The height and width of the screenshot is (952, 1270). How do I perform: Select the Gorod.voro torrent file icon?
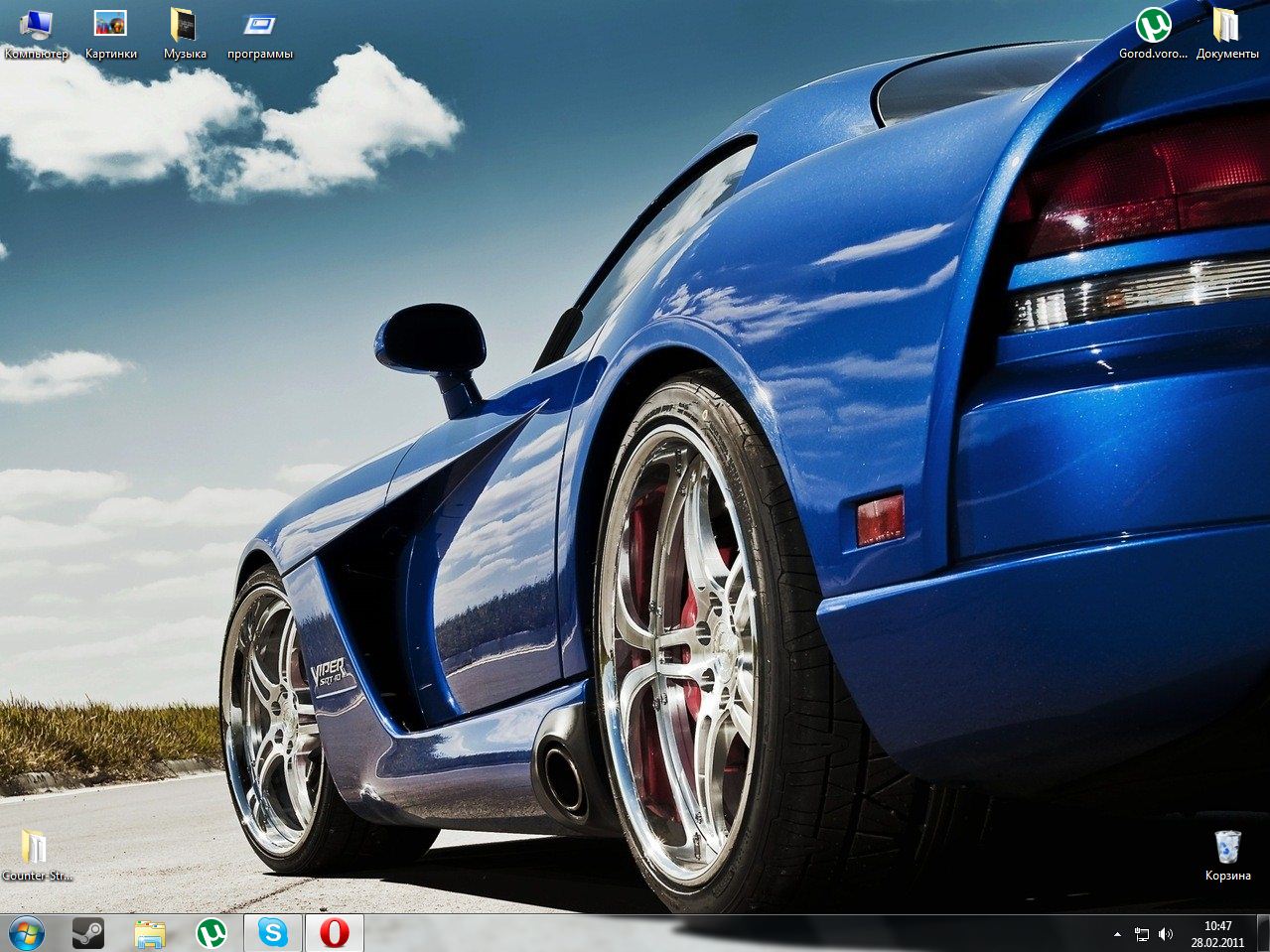[1153, 25]
